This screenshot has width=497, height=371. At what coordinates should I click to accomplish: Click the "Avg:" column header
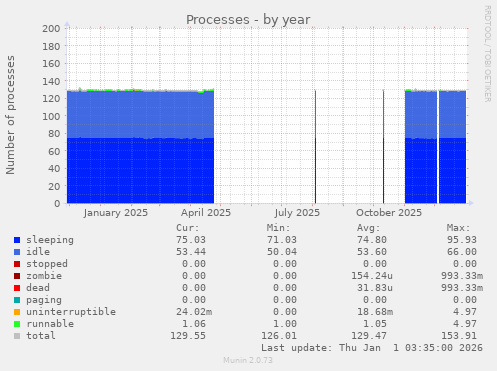click(x=369, y=228)
